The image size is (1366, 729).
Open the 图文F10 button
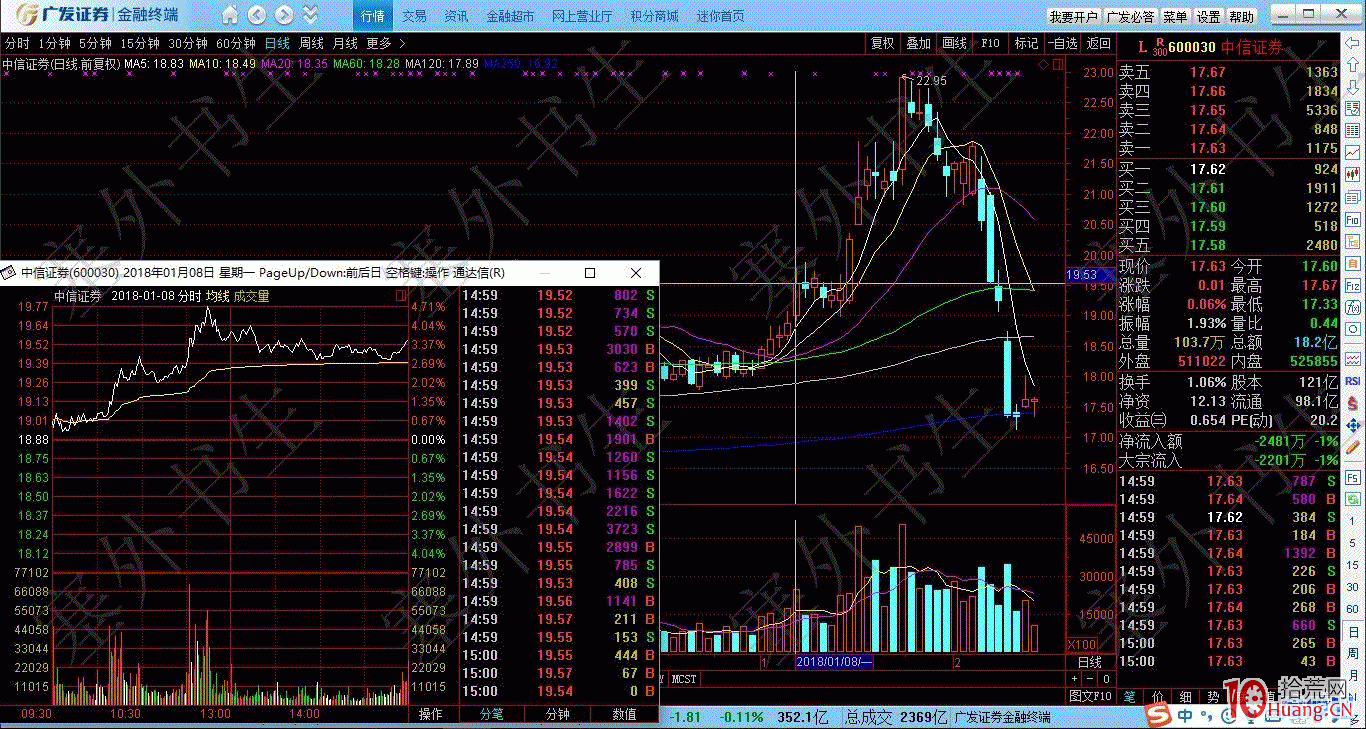click(x=1091, y=696)
